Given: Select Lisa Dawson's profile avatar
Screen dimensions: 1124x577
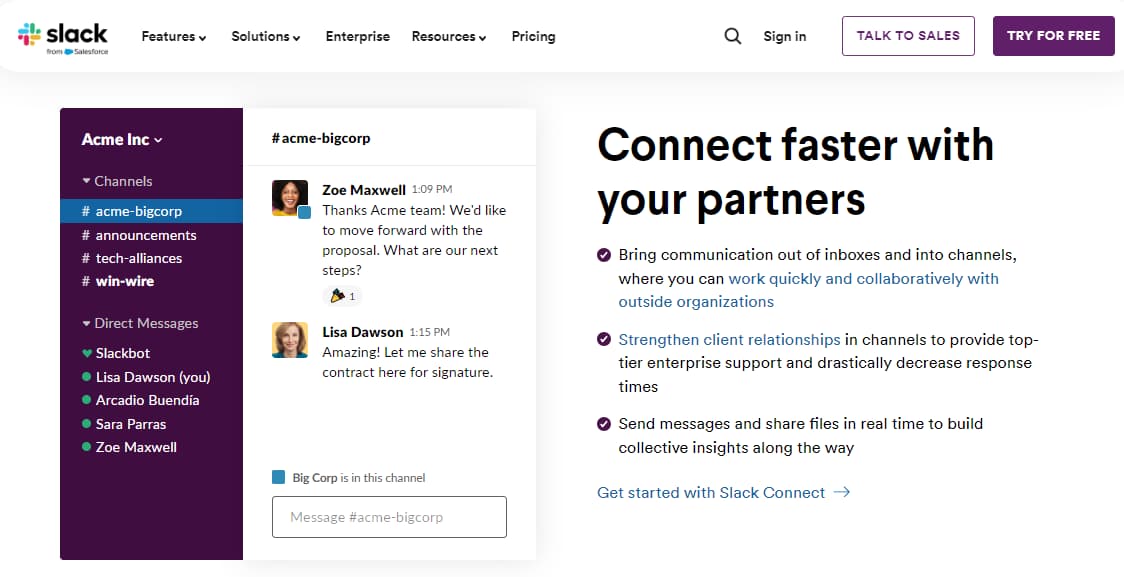Looking at the screenshot, I should [x=290, y=340].
